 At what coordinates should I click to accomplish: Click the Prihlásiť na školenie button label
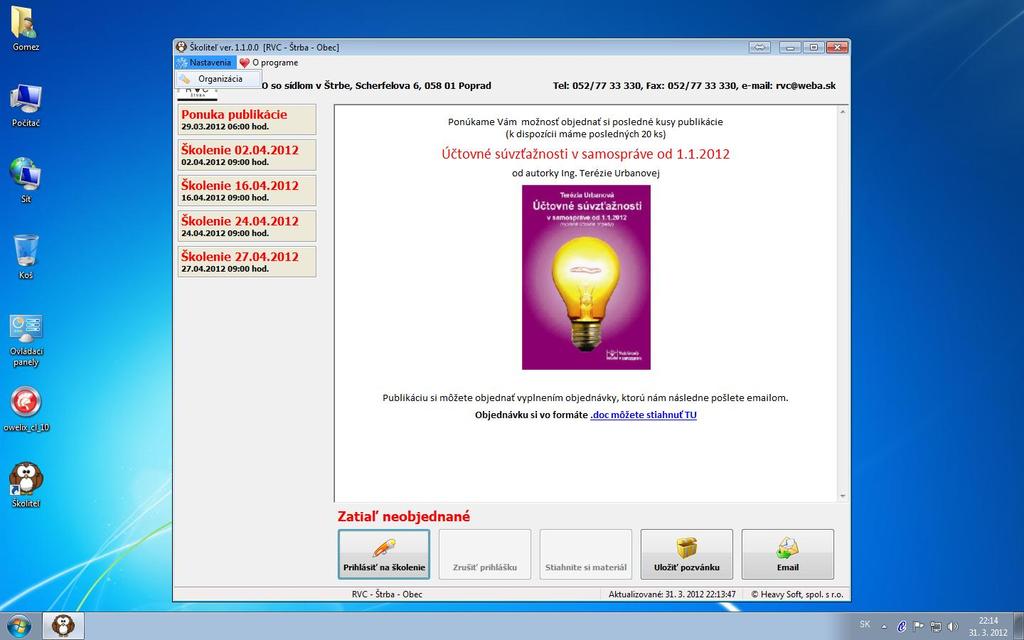pyautogui.click(x=384, y=568)
